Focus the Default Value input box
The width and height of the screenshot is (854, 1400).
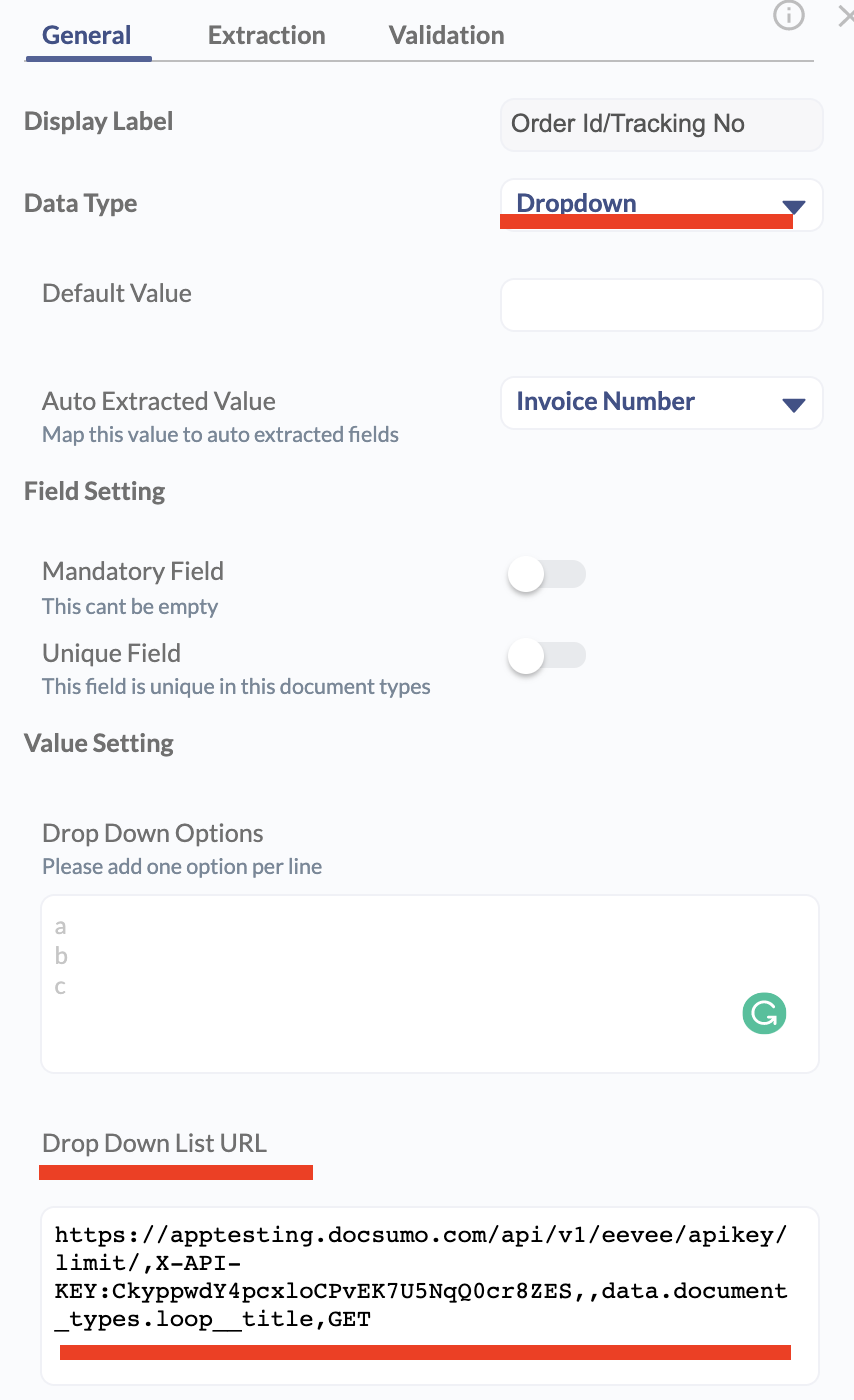[661, 305]
